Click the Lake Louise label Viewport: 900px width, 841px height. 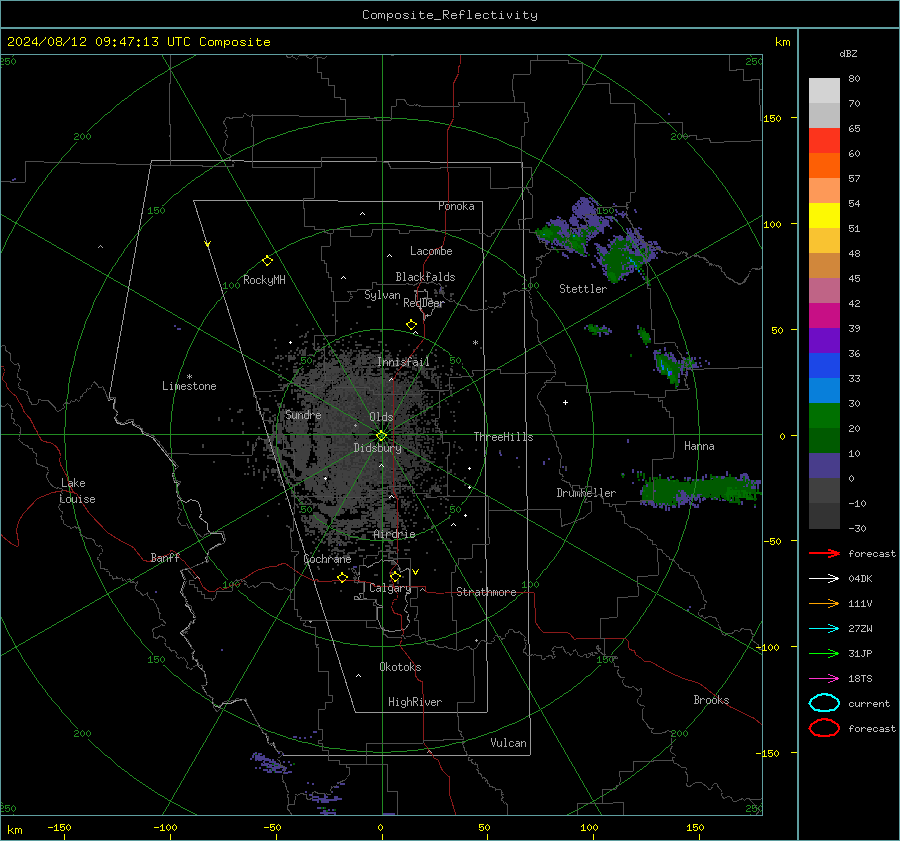point(77,491)
